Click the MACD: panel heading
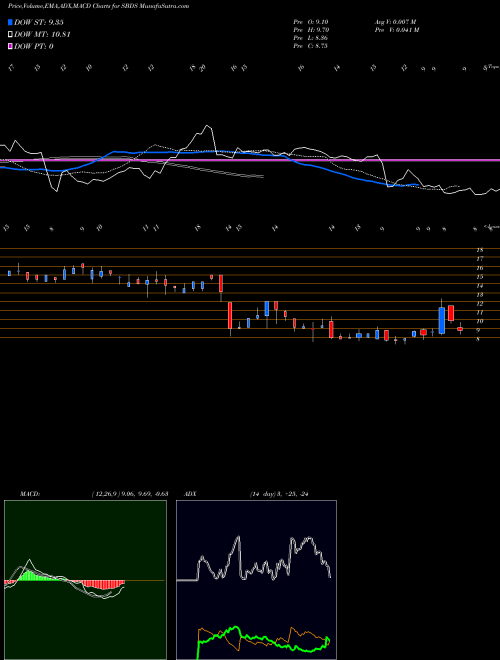 coord(29,494)
